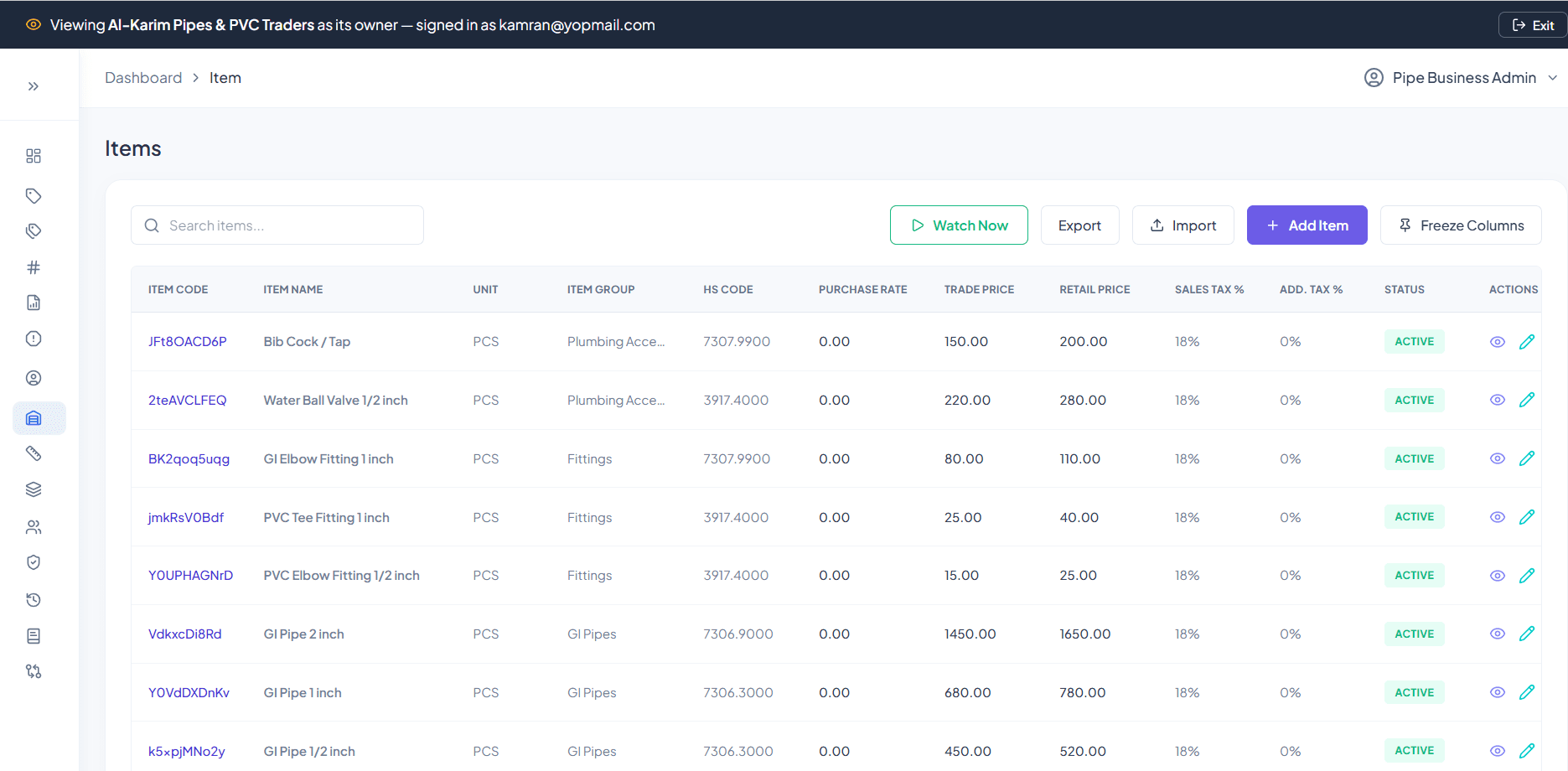The image size is (1568, 771).
Task: Exit the owner viewing mode
Action: click(x=1533, y=25)
